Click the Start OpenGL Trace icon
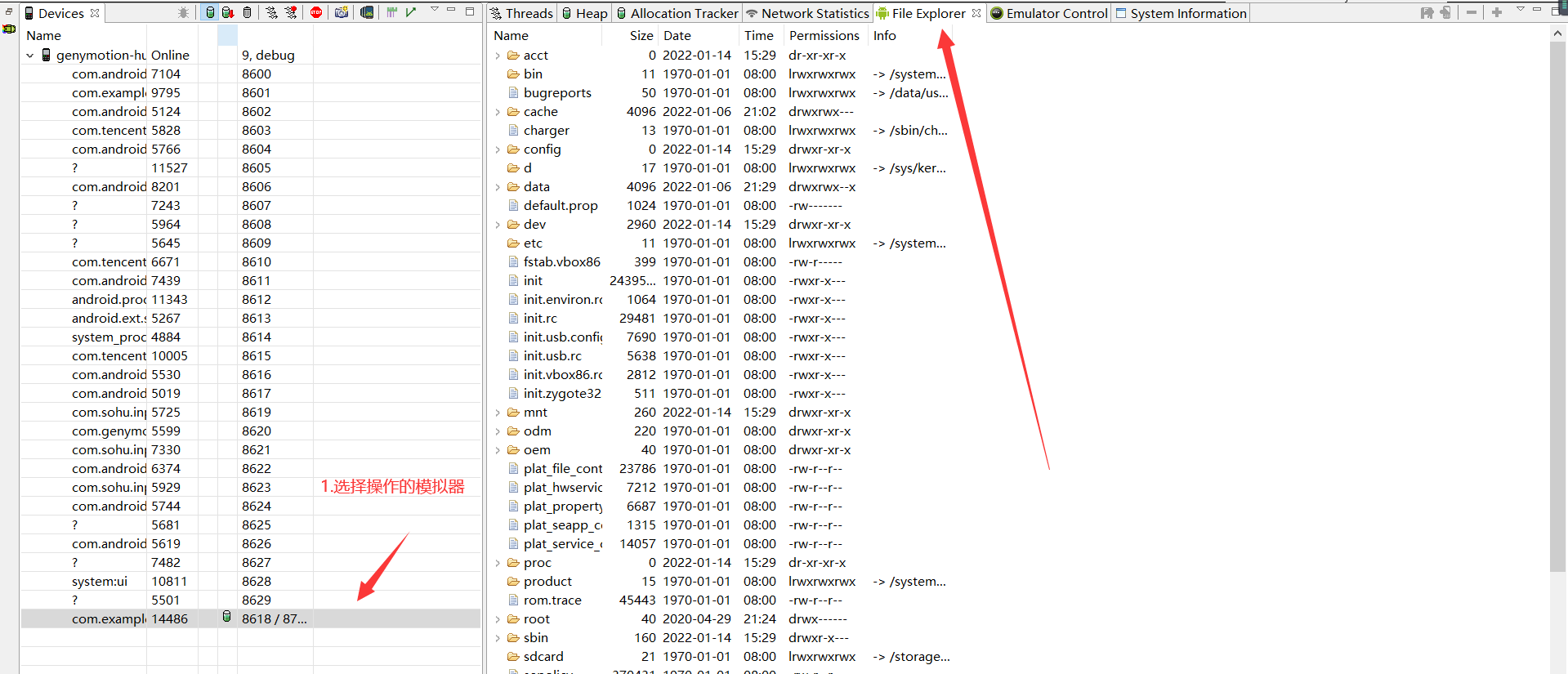Screen dimensions: 1568x674 click(411, 12)
